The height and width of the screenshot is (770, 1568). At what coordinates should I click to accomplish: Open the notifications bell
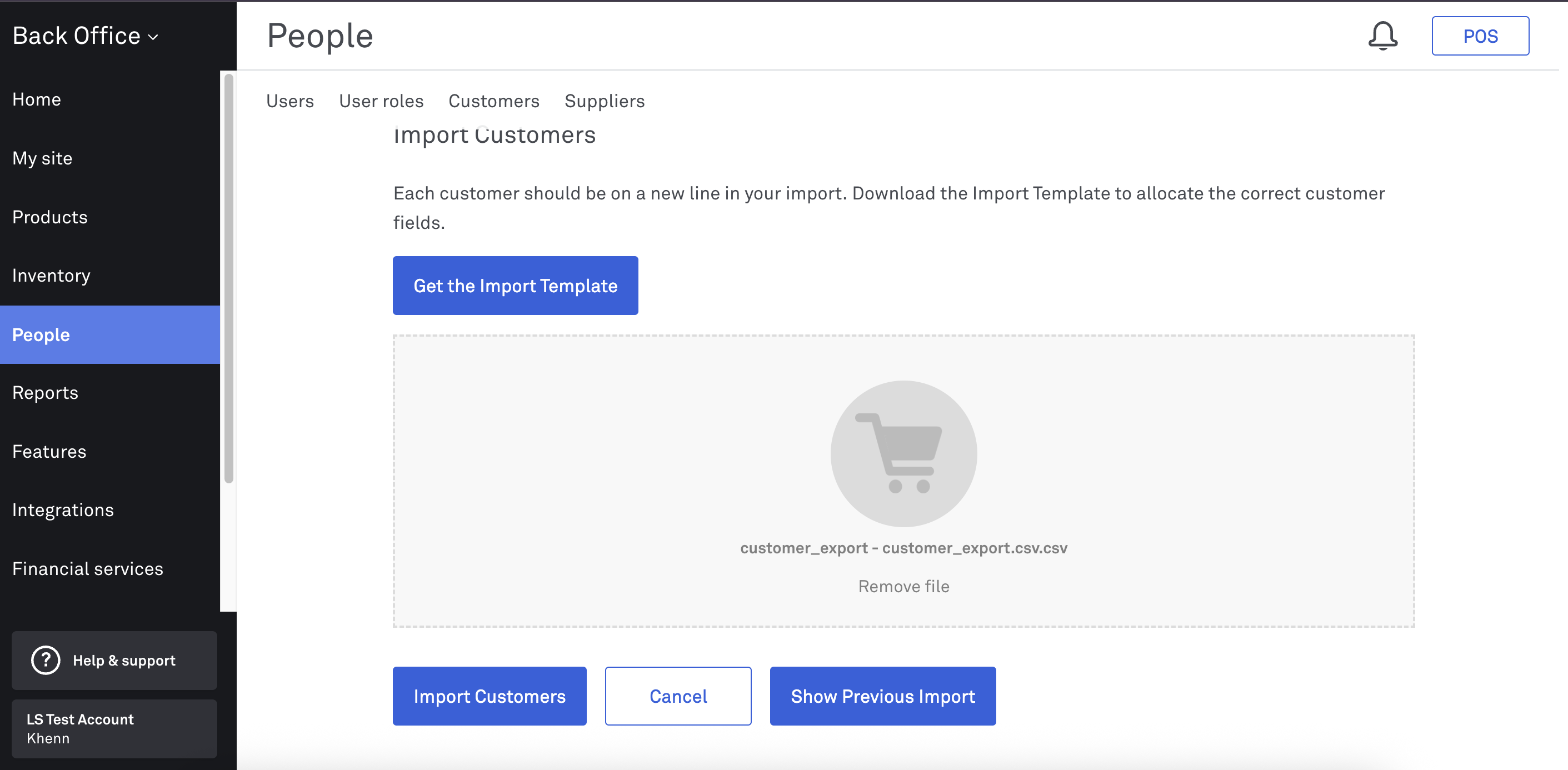coord(1382,36)
